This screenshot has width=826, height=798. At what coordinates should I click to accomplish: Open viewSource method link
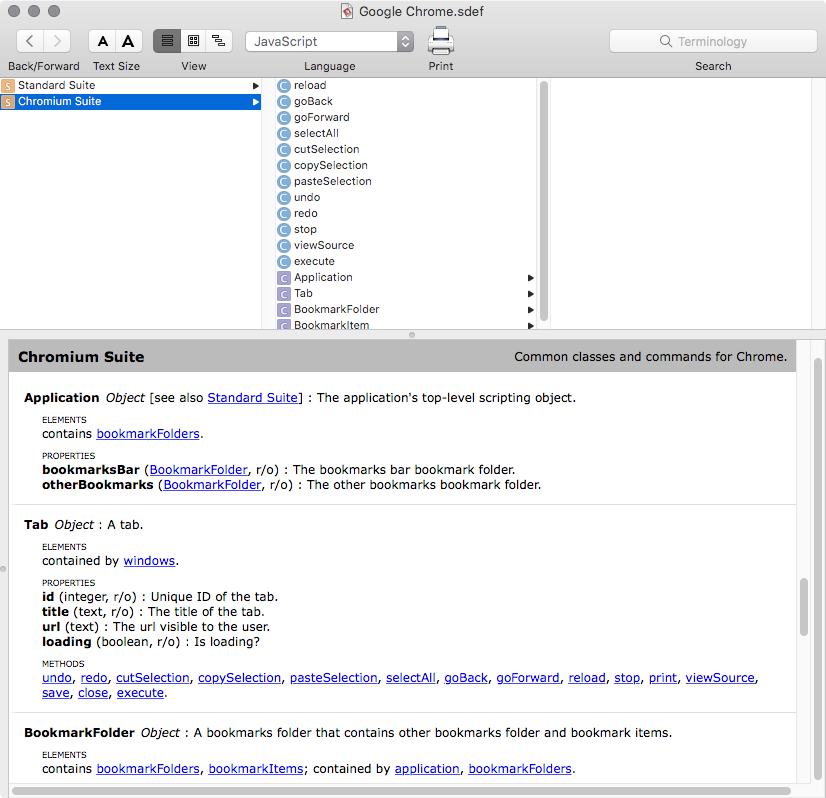[x=720, y=678]
